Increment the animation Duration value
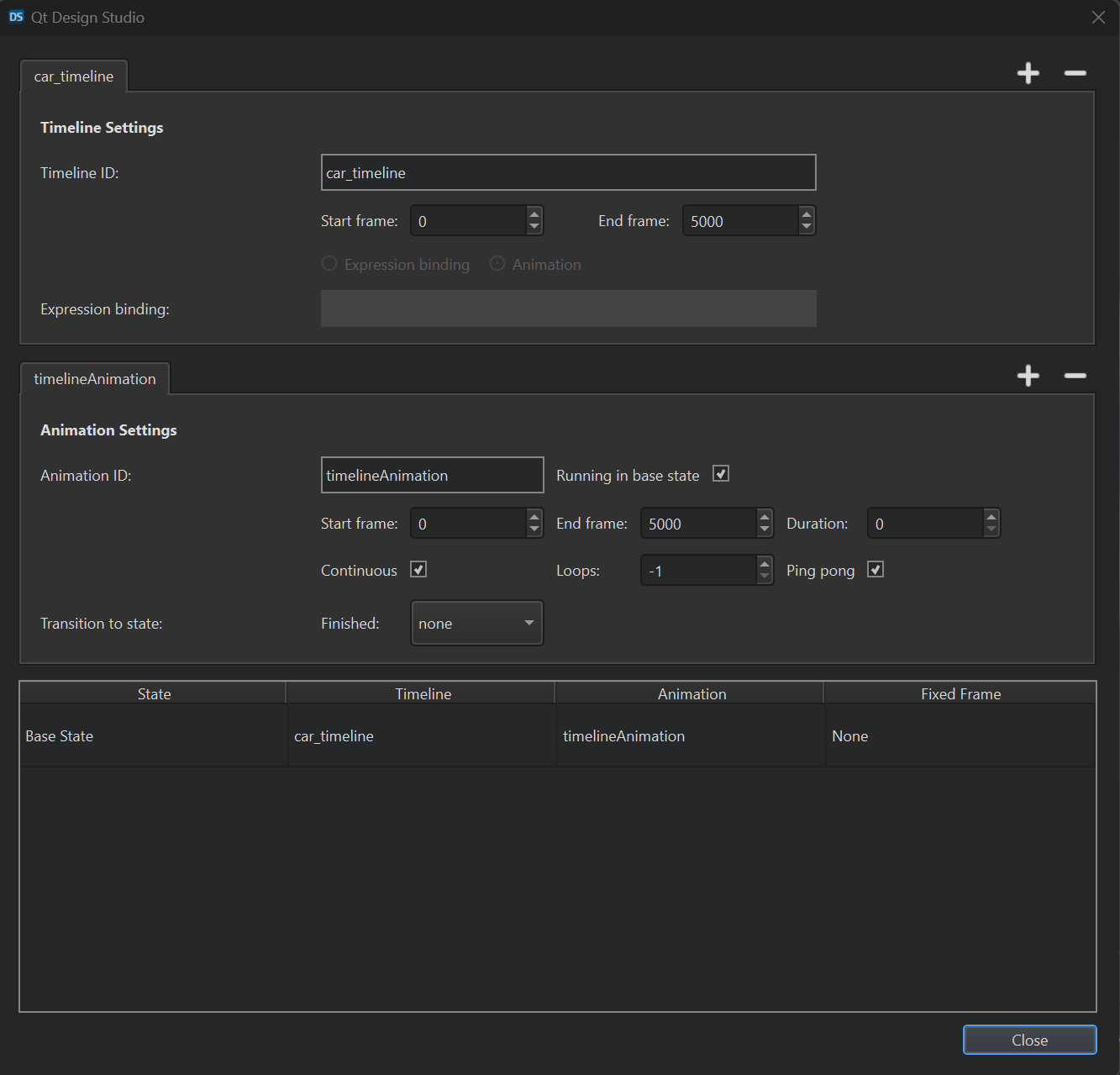The image size is (1120, 1075). [991, 517]
